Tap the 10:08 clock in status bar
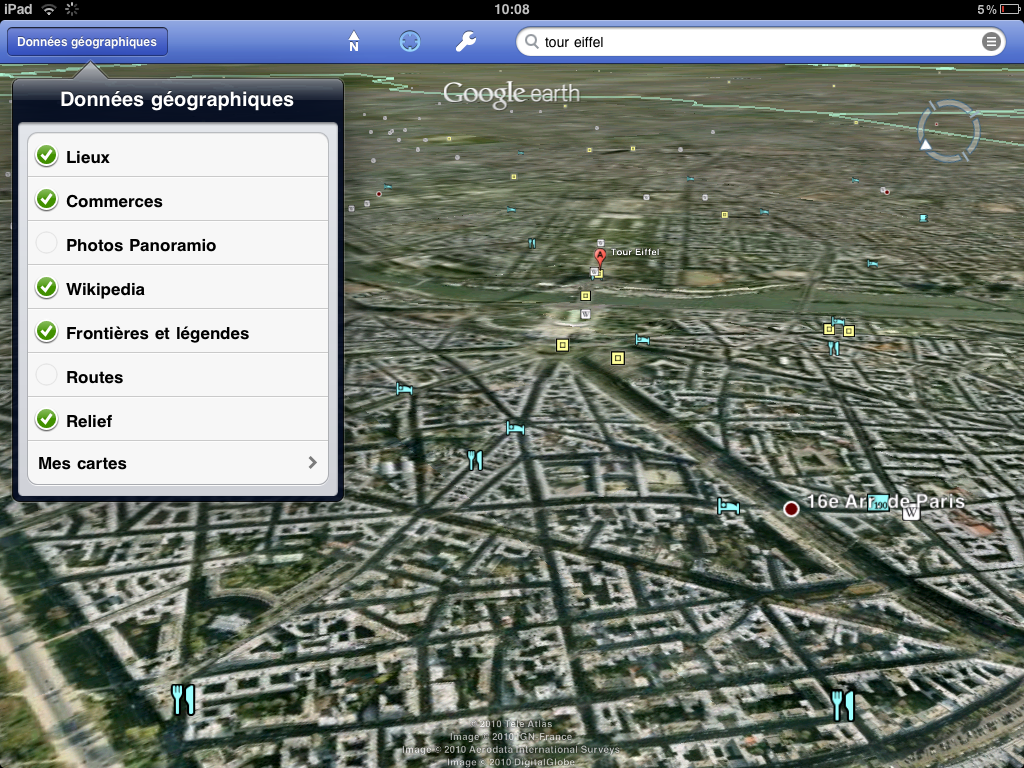Viewport: 1024px width, 768px height. (x=512, y=9)
